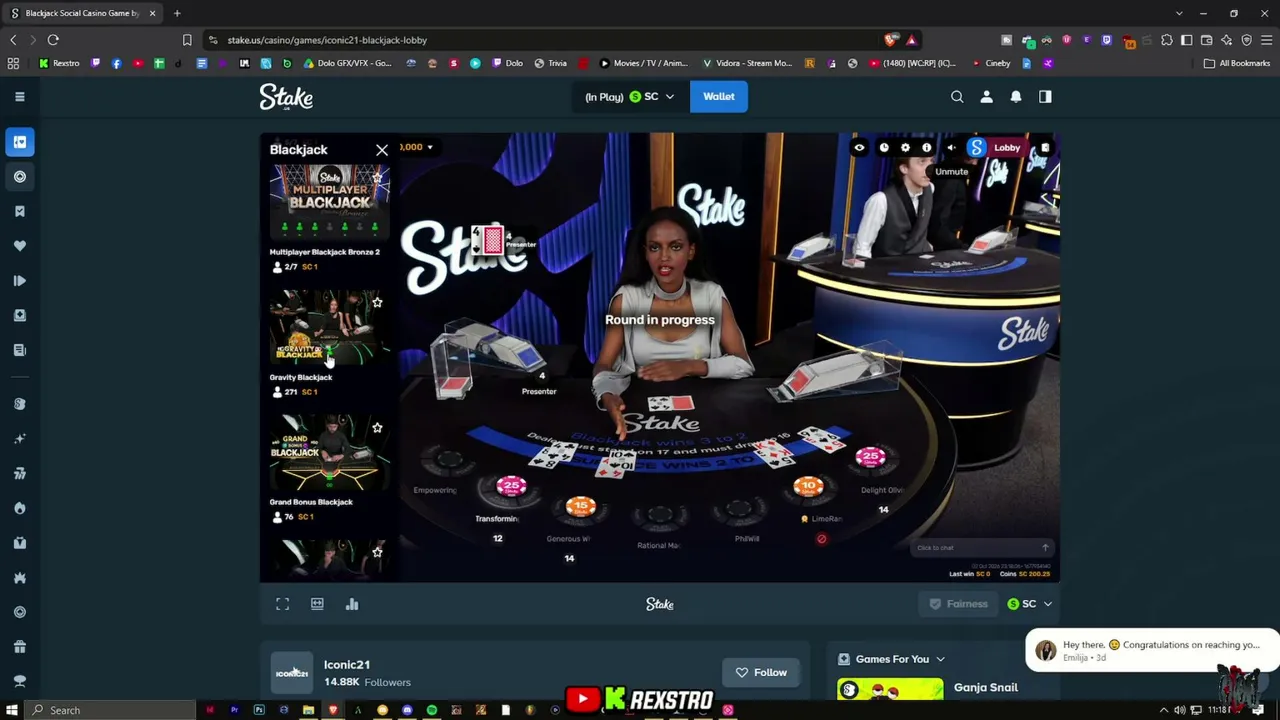Favorite Grand Bonus Blackjack with star
The image size is (1280, 720).
(377, 428)
